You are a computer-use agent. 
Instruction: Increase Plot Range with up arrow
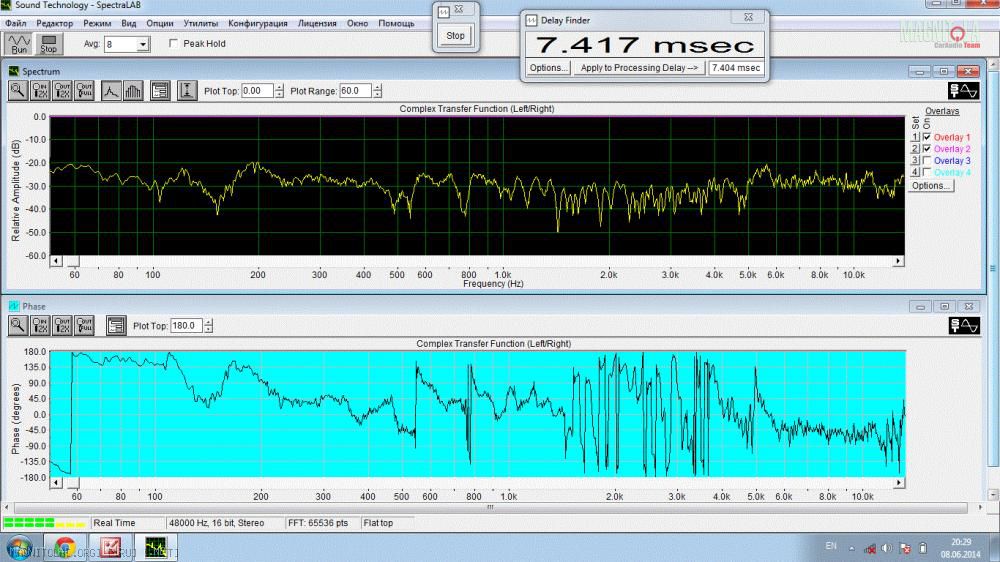click(377, 87)
